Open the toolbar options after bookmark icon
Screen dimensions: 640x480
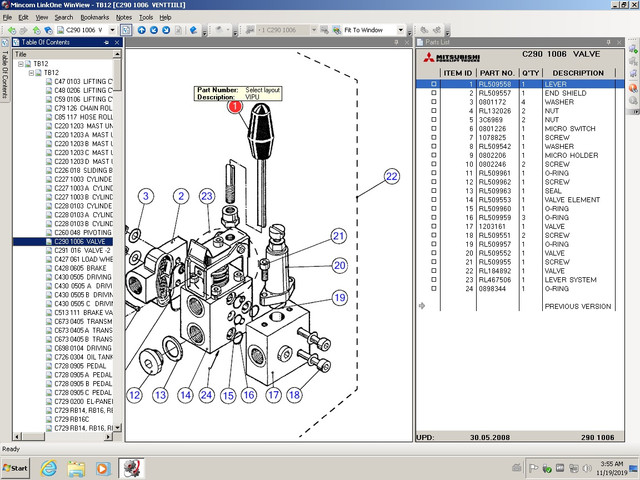[x=204, y=32]
